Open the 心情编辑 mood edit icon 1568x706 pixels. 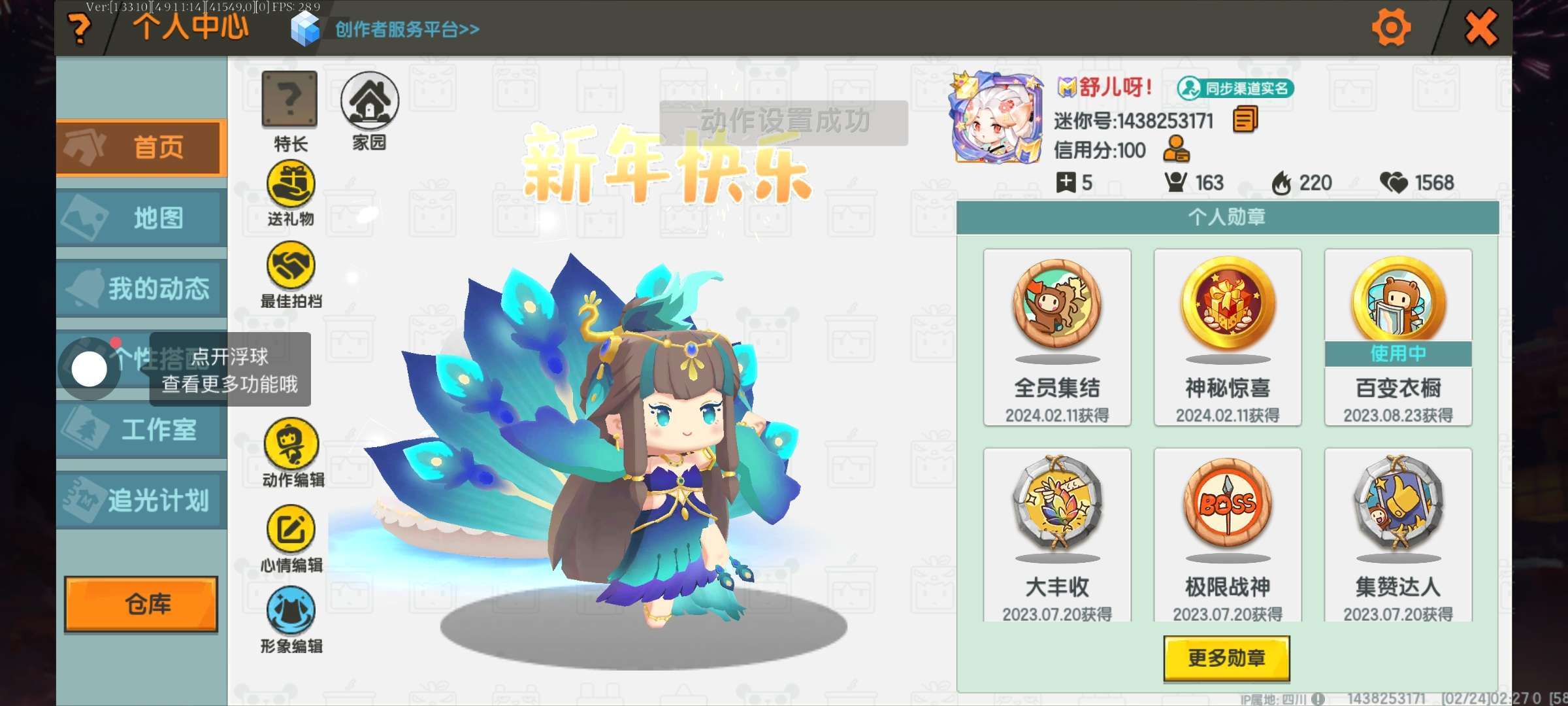[x=291, y=529]
